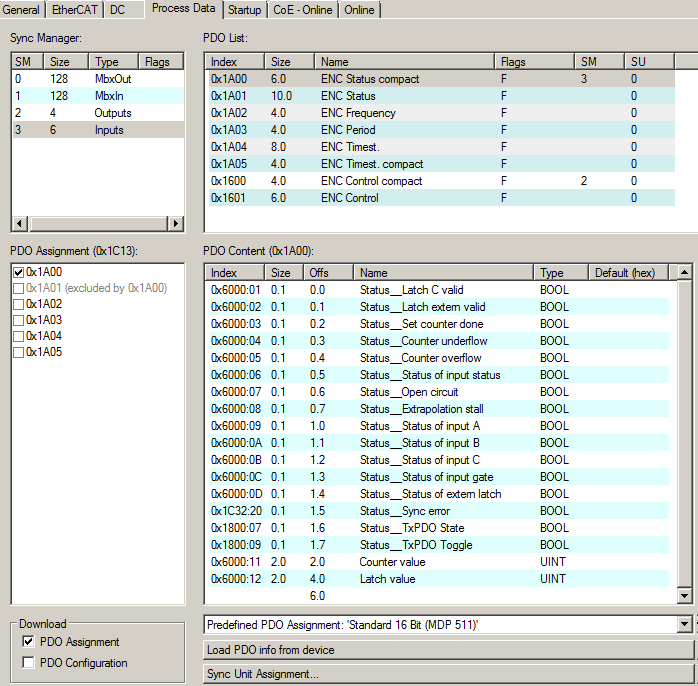698x686 pixels.
Task: Select entry Status__Status of input status
Action: point(439,375)
